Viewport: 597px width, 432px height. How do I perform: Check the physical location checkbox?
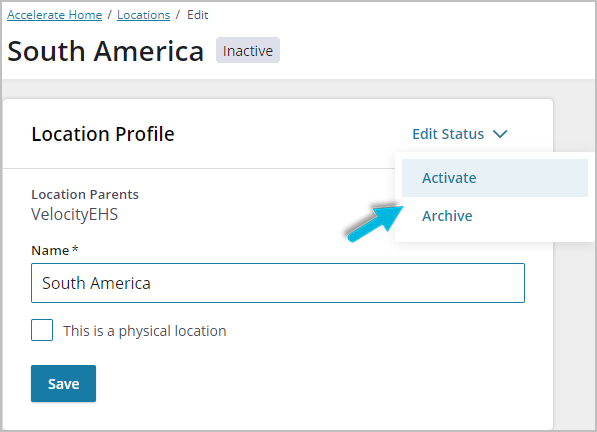[x=42, y=330]
